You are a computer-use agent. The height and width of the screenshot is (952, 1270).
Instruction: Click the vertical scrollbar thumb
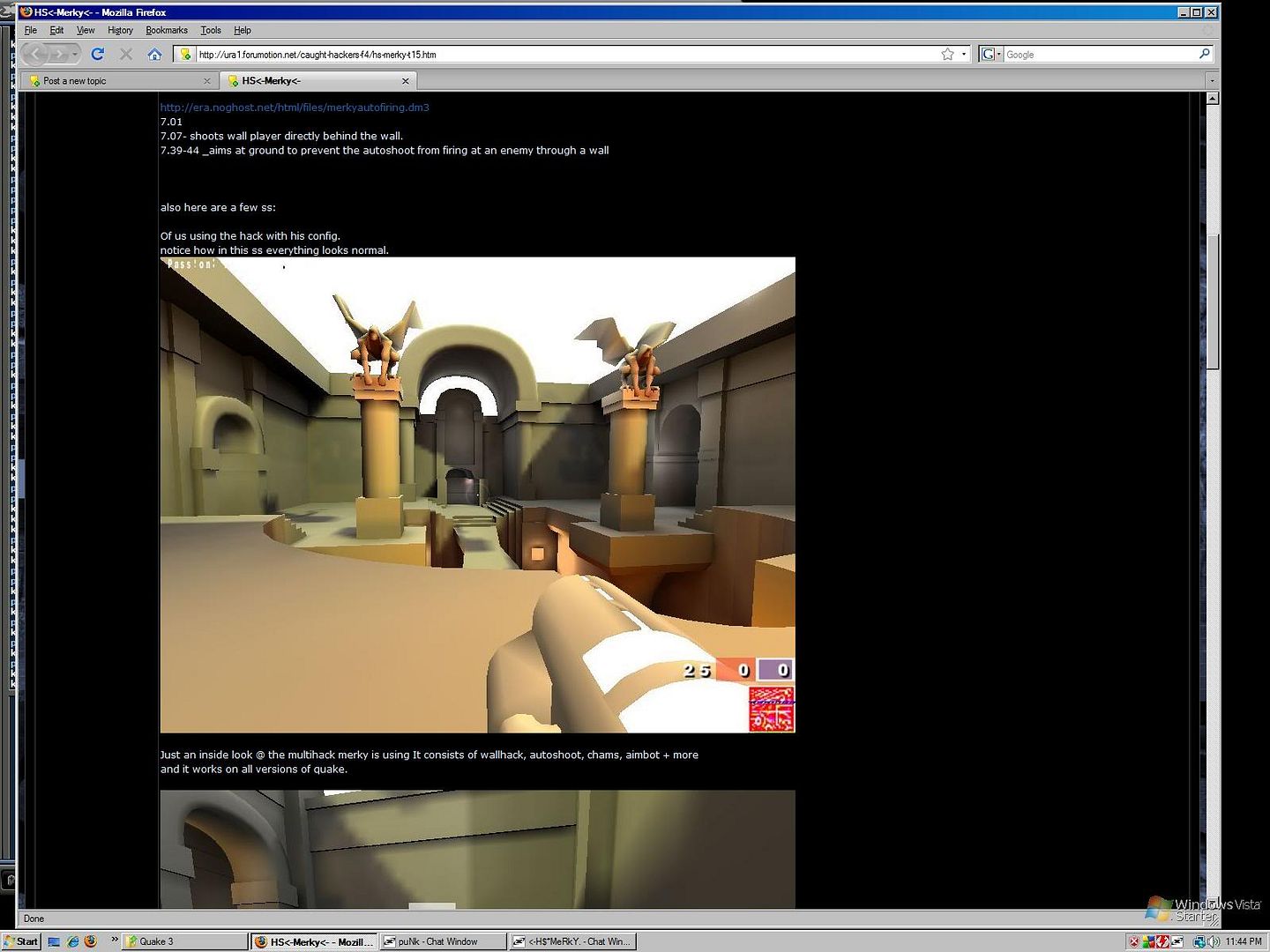(1213, 301)
